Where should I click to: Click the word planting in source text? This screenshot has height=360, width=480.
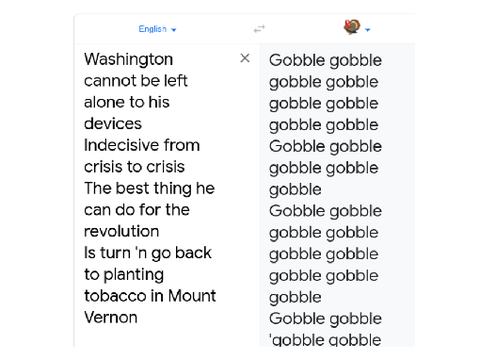tap(134, 275)
